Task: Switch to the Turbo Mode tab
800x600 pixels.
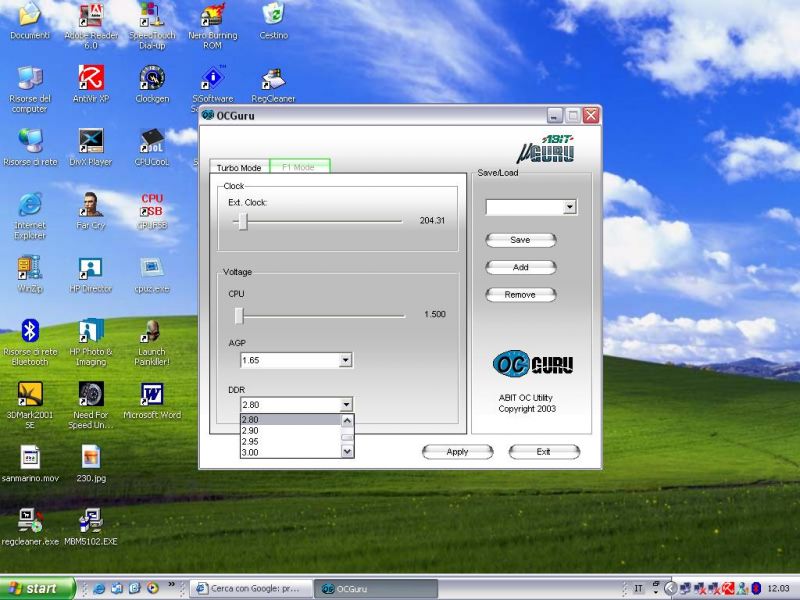Action: coord(239,167)
